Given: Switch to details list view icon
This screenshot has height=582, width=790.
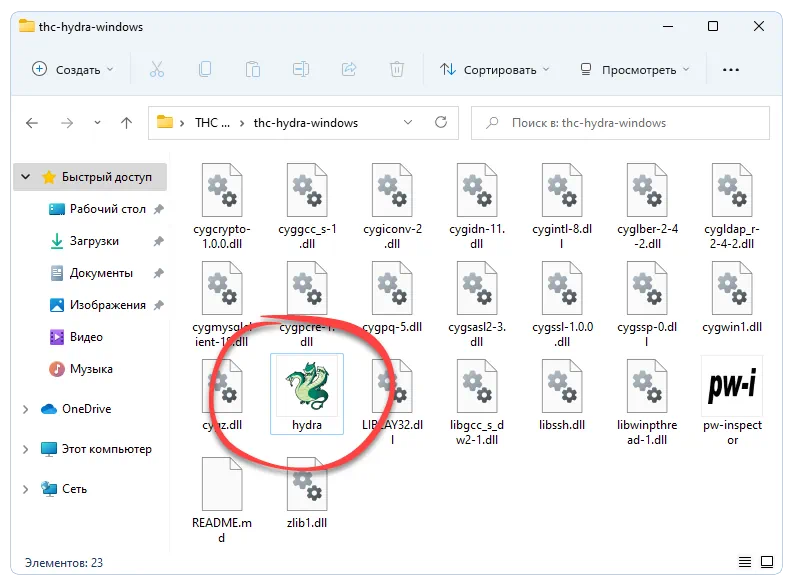Looking at the screenshot, I should point(745,562).
